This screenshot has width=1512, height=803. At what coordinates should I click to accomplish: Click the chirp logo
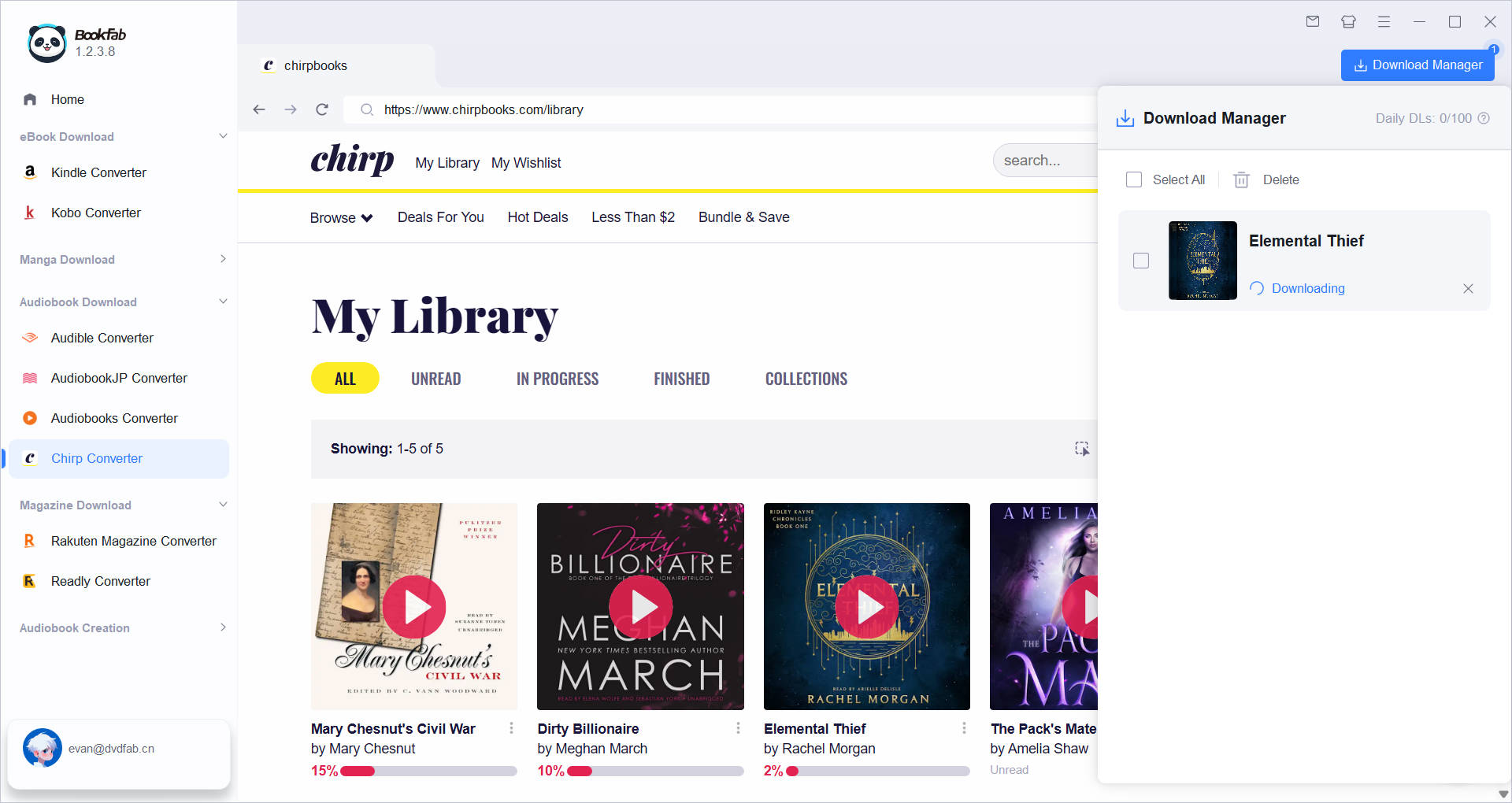point(352,160)
